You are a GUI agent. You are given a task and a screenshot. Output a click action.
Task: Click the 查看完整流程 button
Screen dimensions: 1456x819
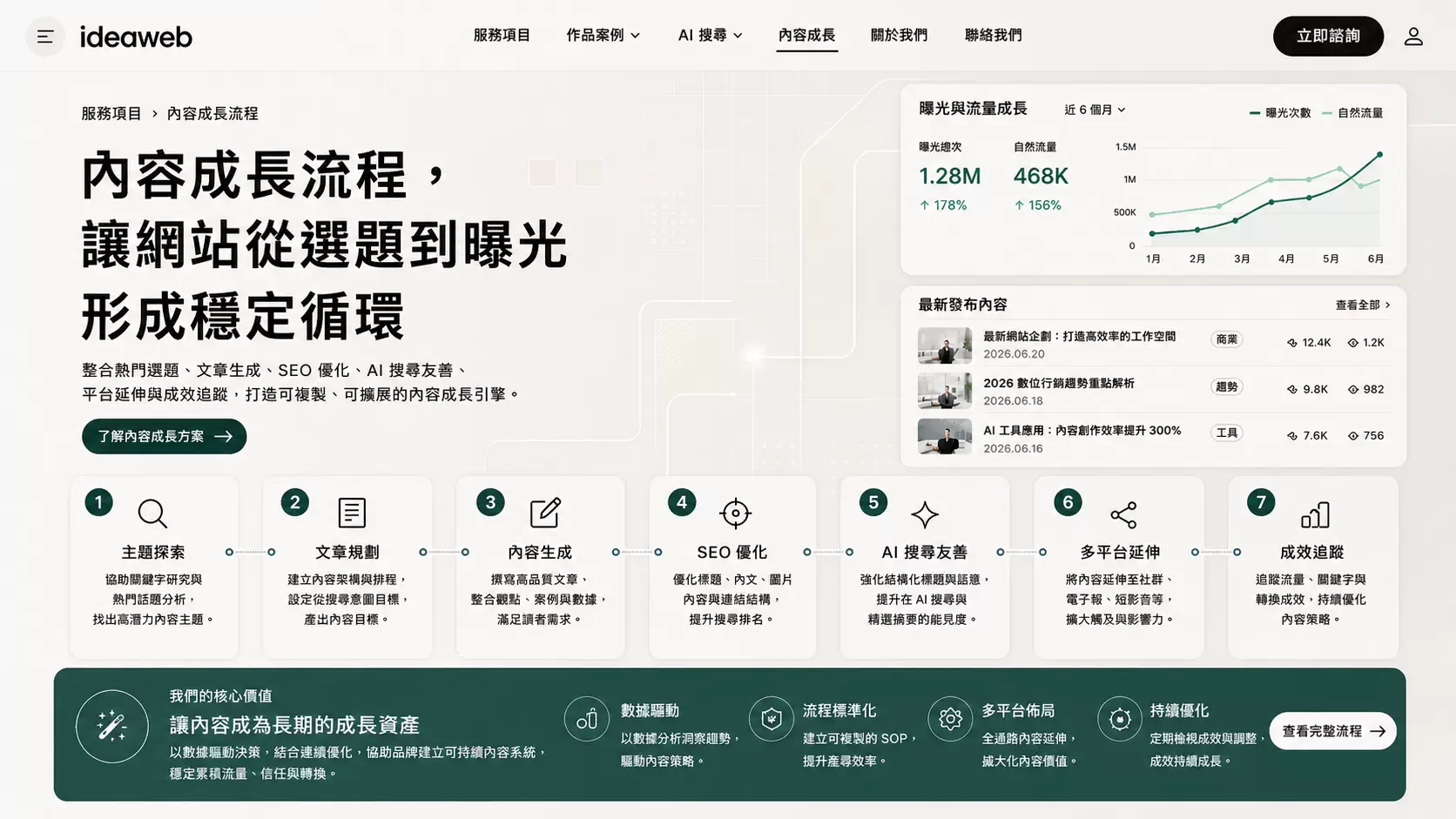(1332, 731)
